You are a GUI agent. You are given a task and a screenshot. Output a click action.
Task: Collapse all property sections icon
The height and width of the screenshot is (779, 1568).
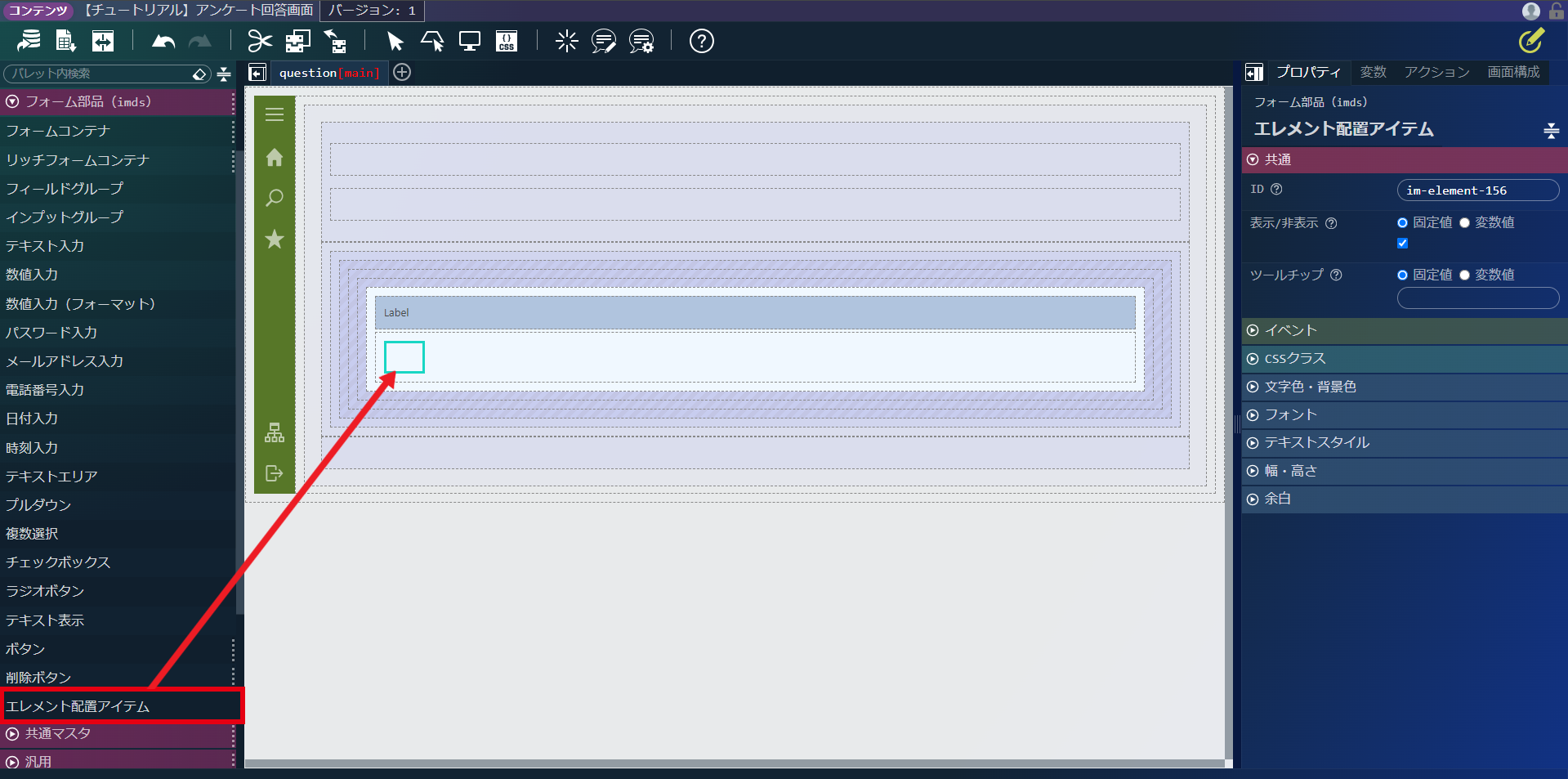(1552, 130)
